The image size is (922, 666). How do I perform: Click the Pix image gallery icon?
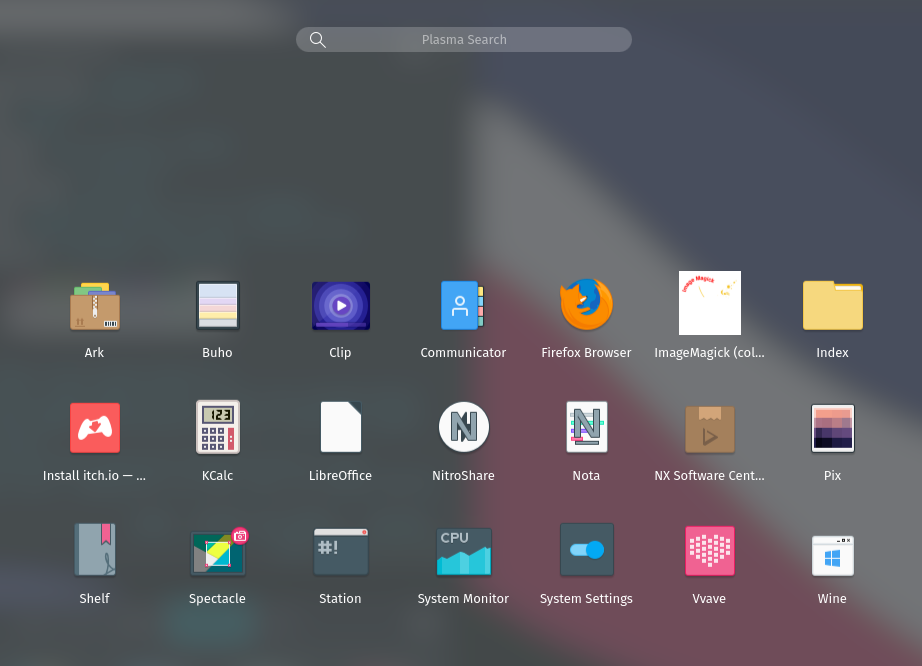(x=833, y=428)
